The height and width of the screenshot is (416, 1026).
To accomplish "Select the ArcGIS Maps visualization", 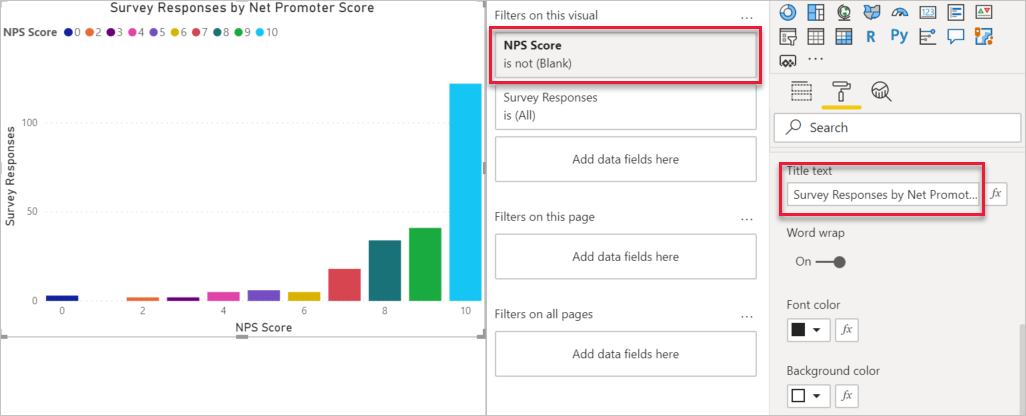I will (984, 37).
